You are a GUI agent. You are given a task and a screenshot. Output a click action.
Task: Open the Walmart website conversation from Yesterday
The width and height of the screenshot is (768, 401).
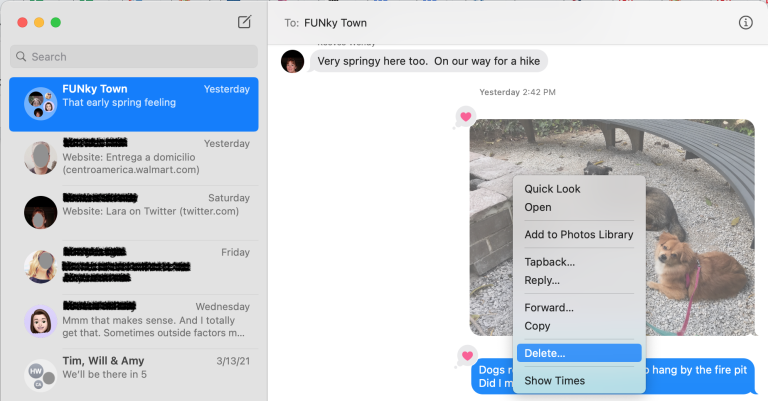coord(134,158)
